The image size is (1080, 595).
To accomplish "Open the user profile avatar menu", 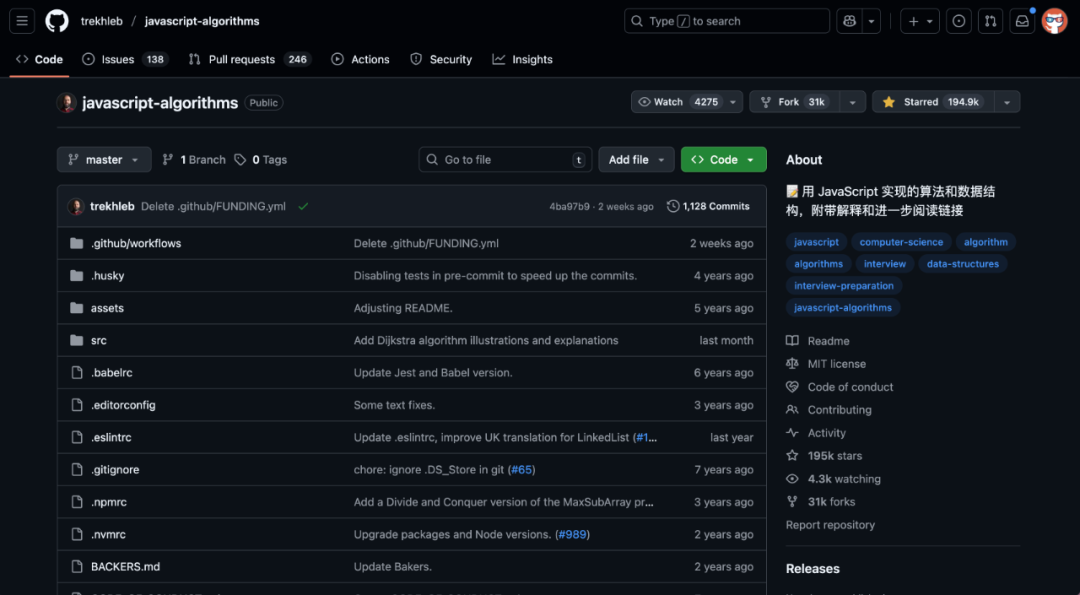I will click(x=1055, y=21).
